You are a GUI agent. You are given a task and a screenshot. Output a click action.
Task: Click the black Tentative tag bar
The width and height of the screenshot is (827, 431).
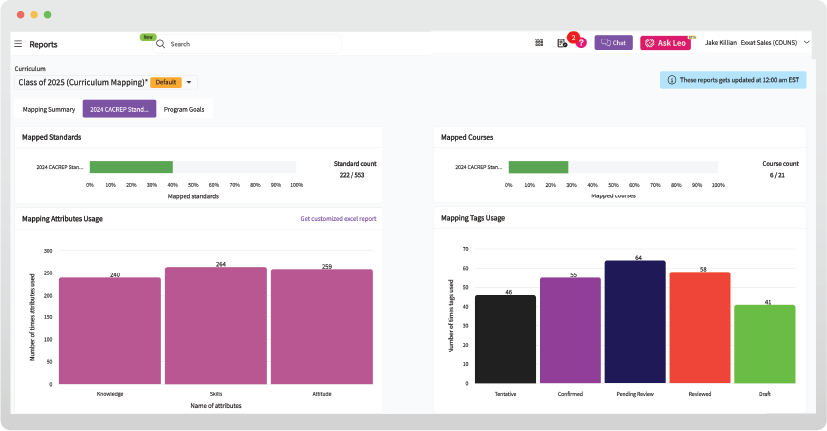coord(505,339)
